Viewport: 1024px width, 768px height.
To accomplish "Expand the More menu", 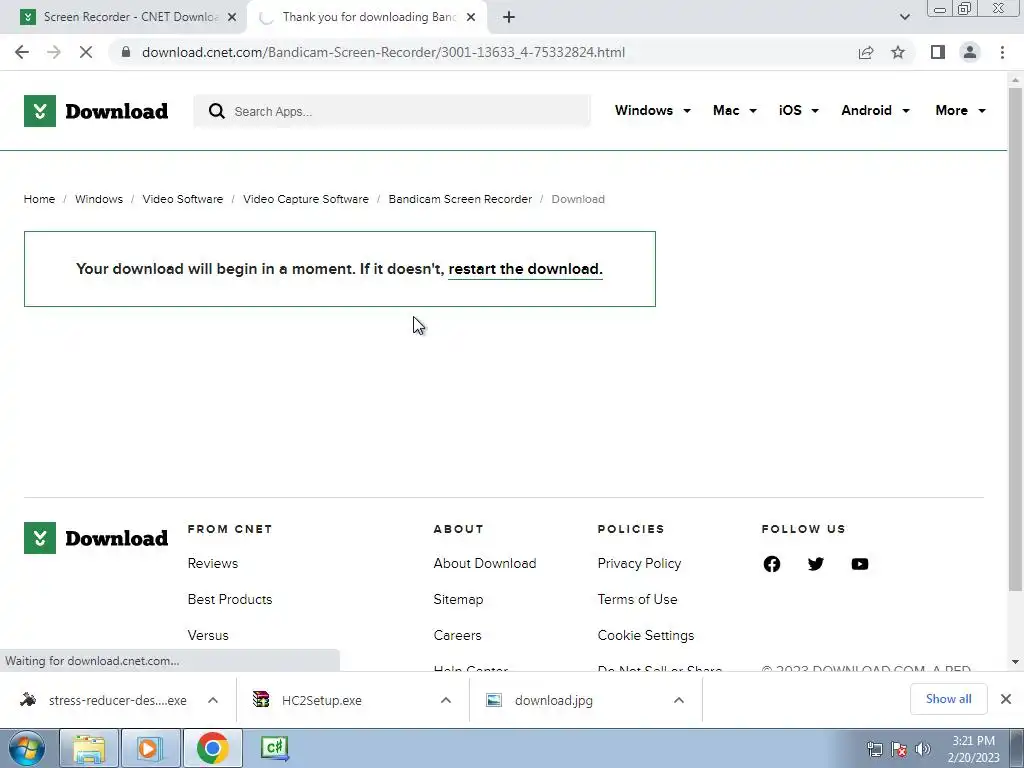I will (x=960, y=110).
